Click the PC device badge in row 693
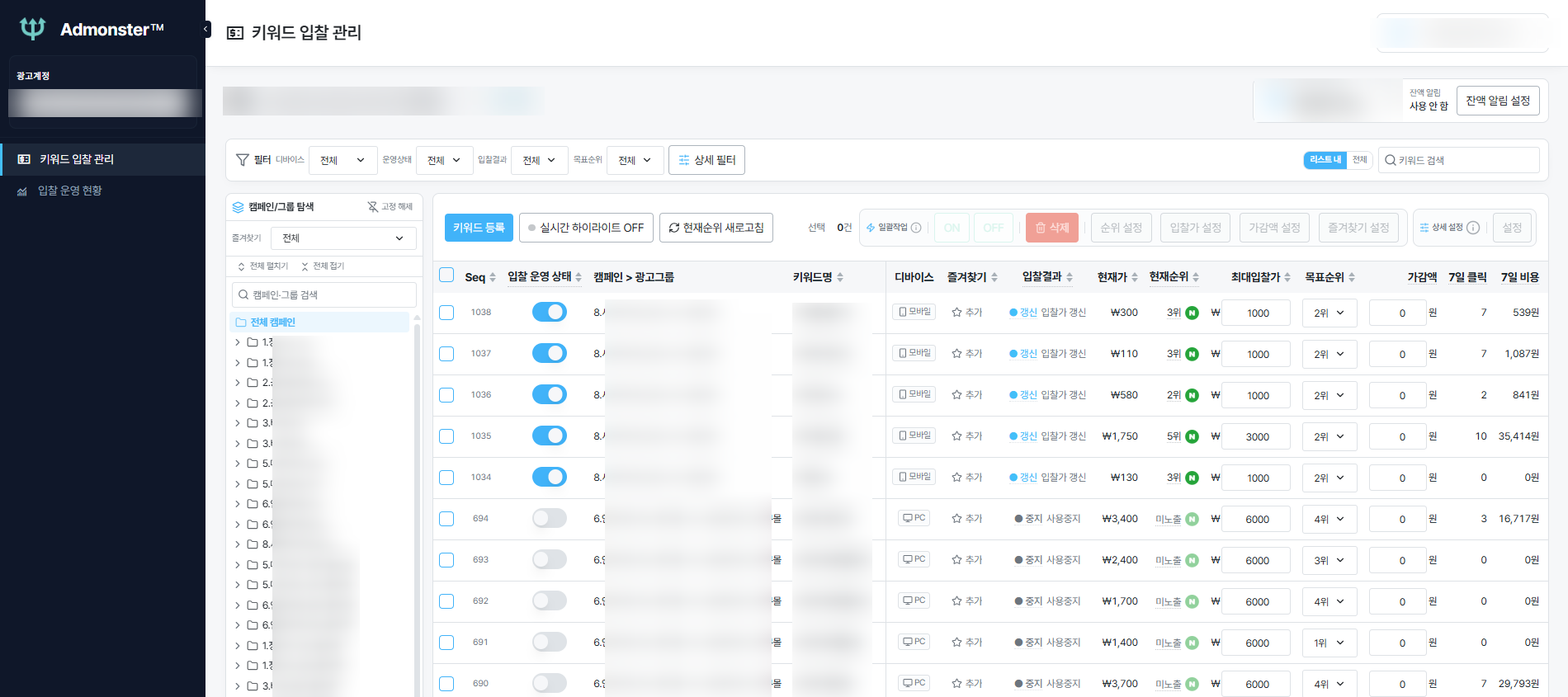The image size is (1568, 697). click(914, 559)
